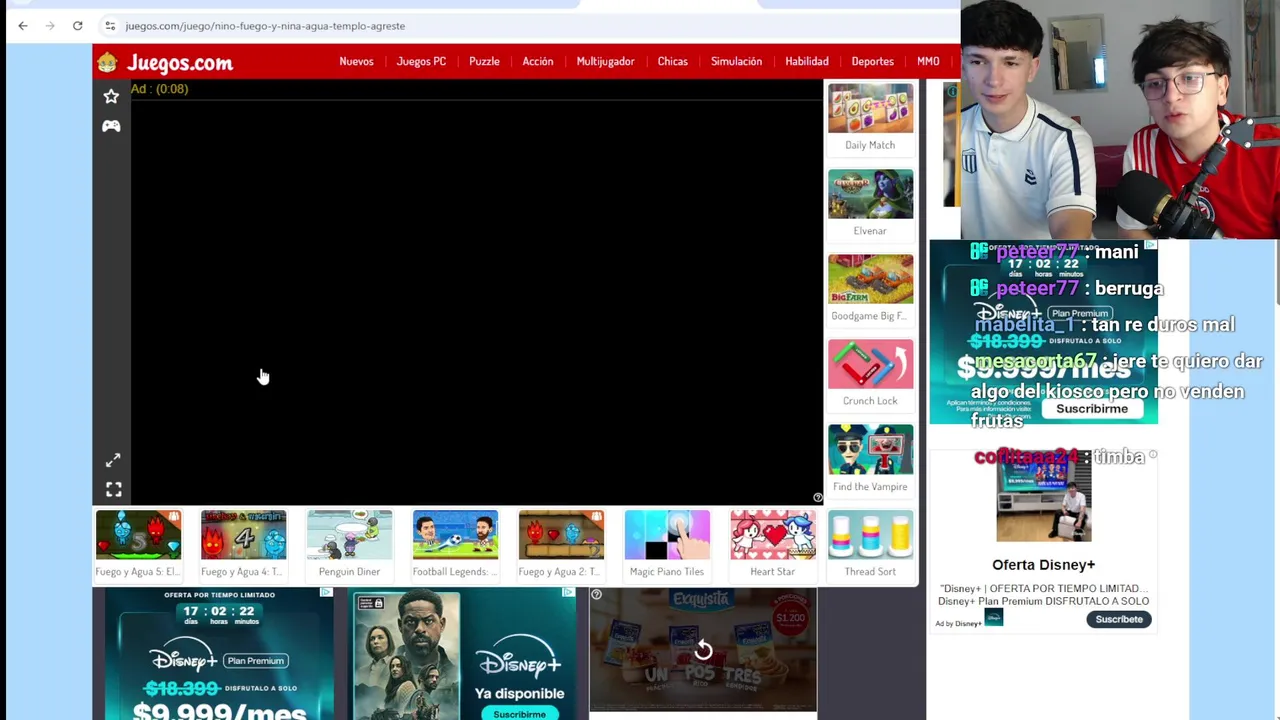
Task: Click the browser forward arrow
Action: [x=50, y=26]
